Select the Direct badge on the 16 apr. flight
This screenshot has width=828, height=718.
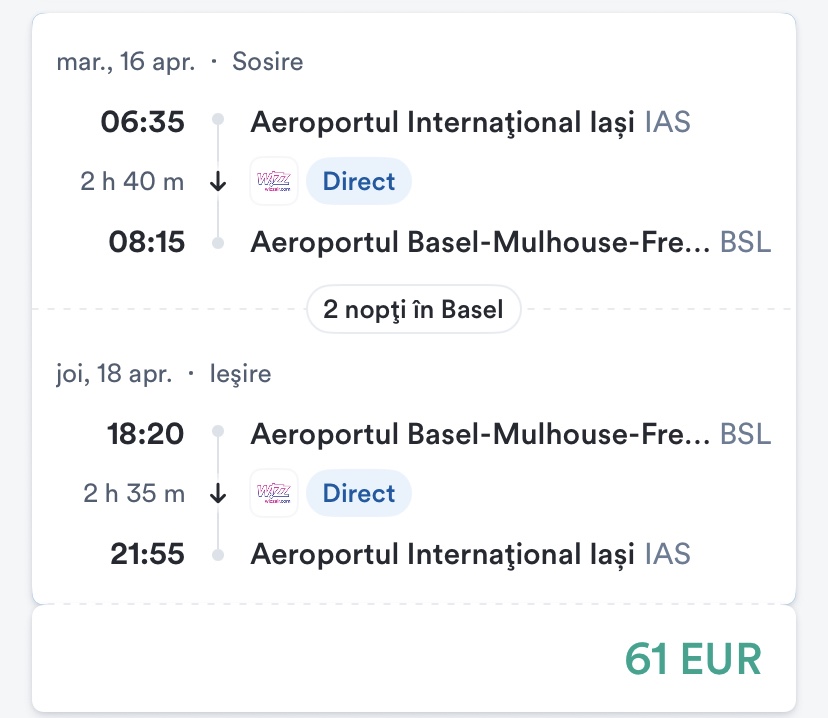pyautogui.click(x=359, y=182)
